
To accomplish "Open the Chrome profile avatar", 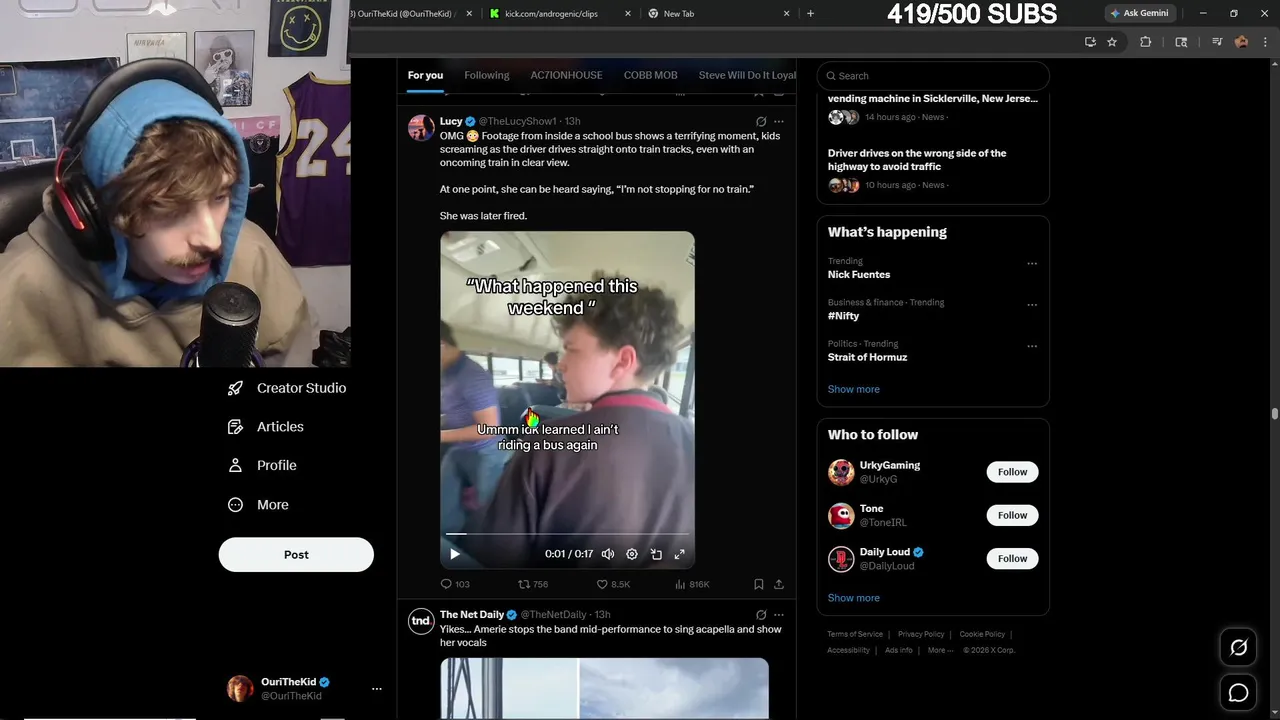I will (1241, 42).
